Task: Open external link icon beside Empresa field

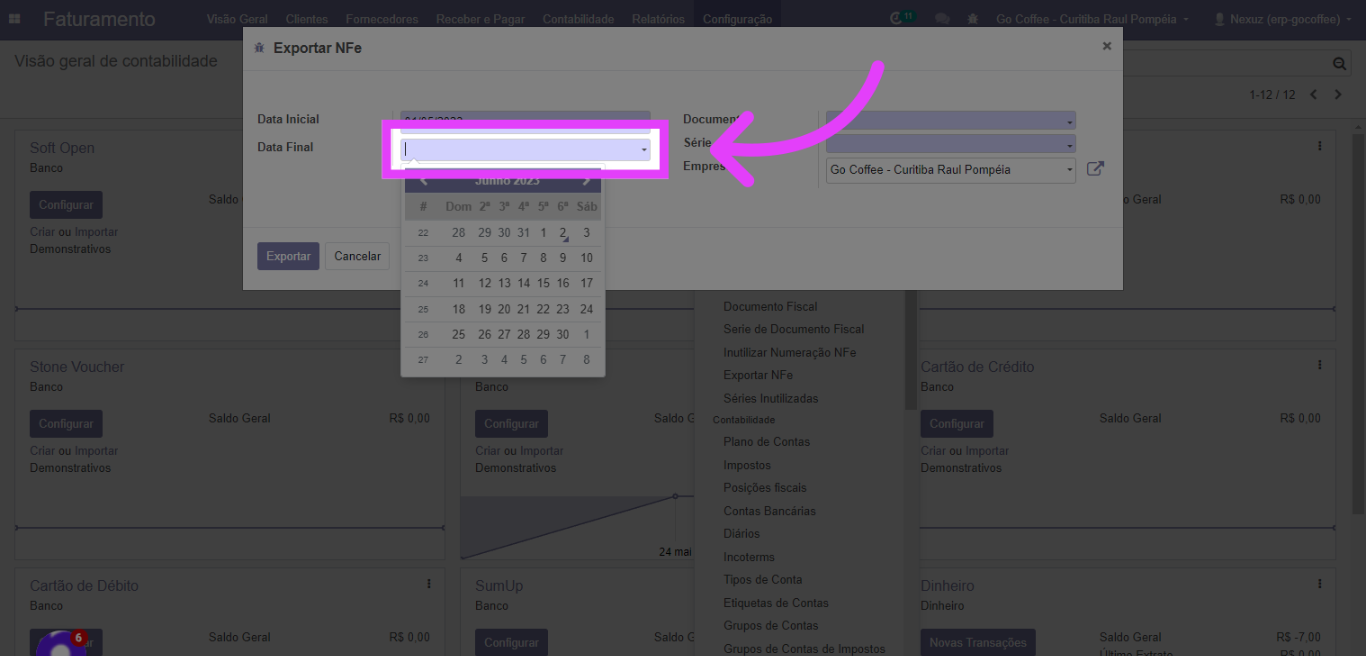Action: [1095, 169]
